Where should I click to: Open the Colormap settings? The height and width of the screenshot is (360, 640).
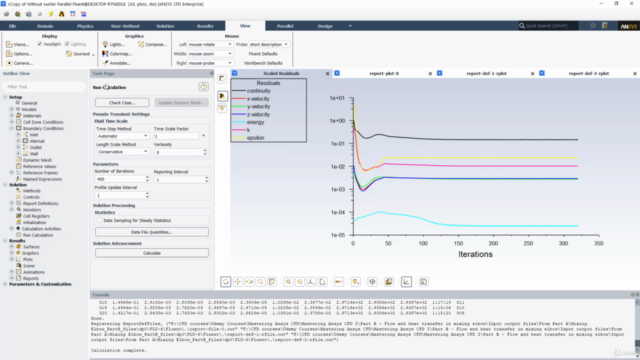pos(117,53)
